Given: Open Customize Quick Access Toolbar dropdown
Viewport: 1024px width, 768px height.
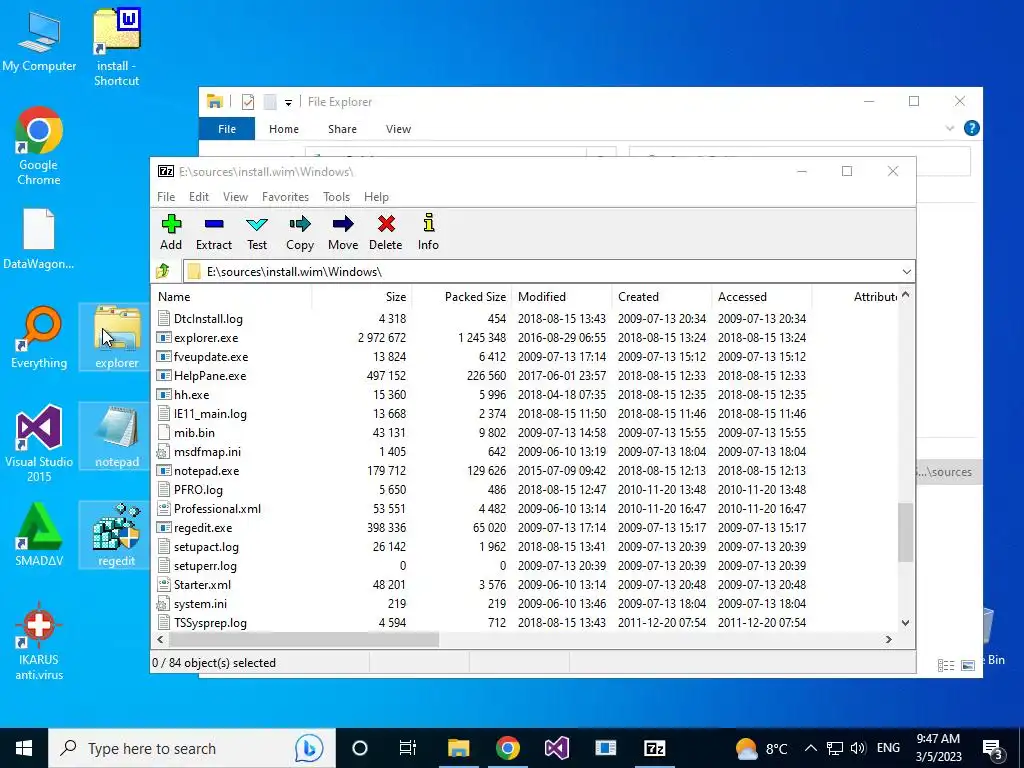Looking at the screenshot, I should coord(288,103).
